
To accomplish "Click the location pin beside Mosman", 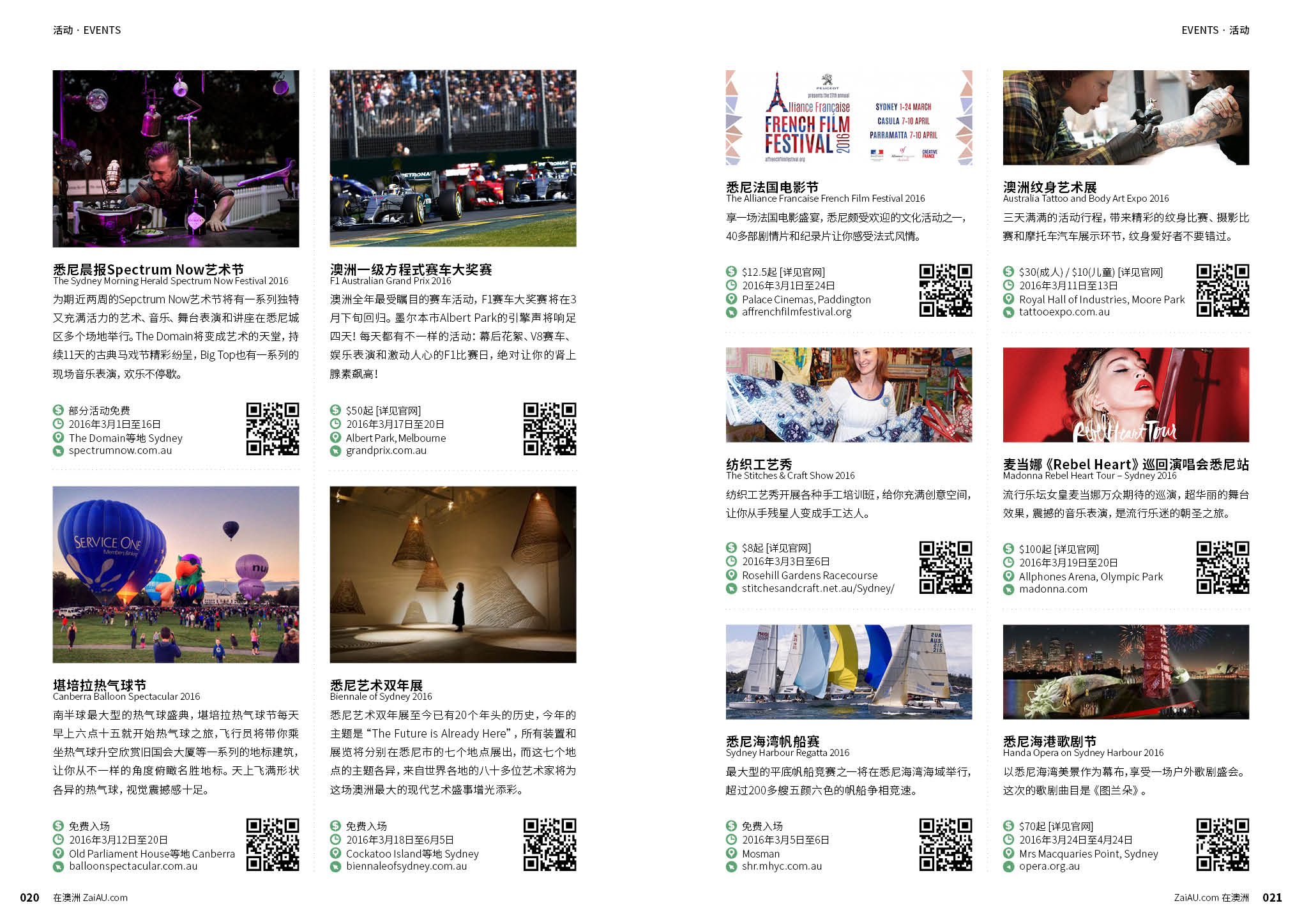I will pyautogui.click(x=731, y=853).
